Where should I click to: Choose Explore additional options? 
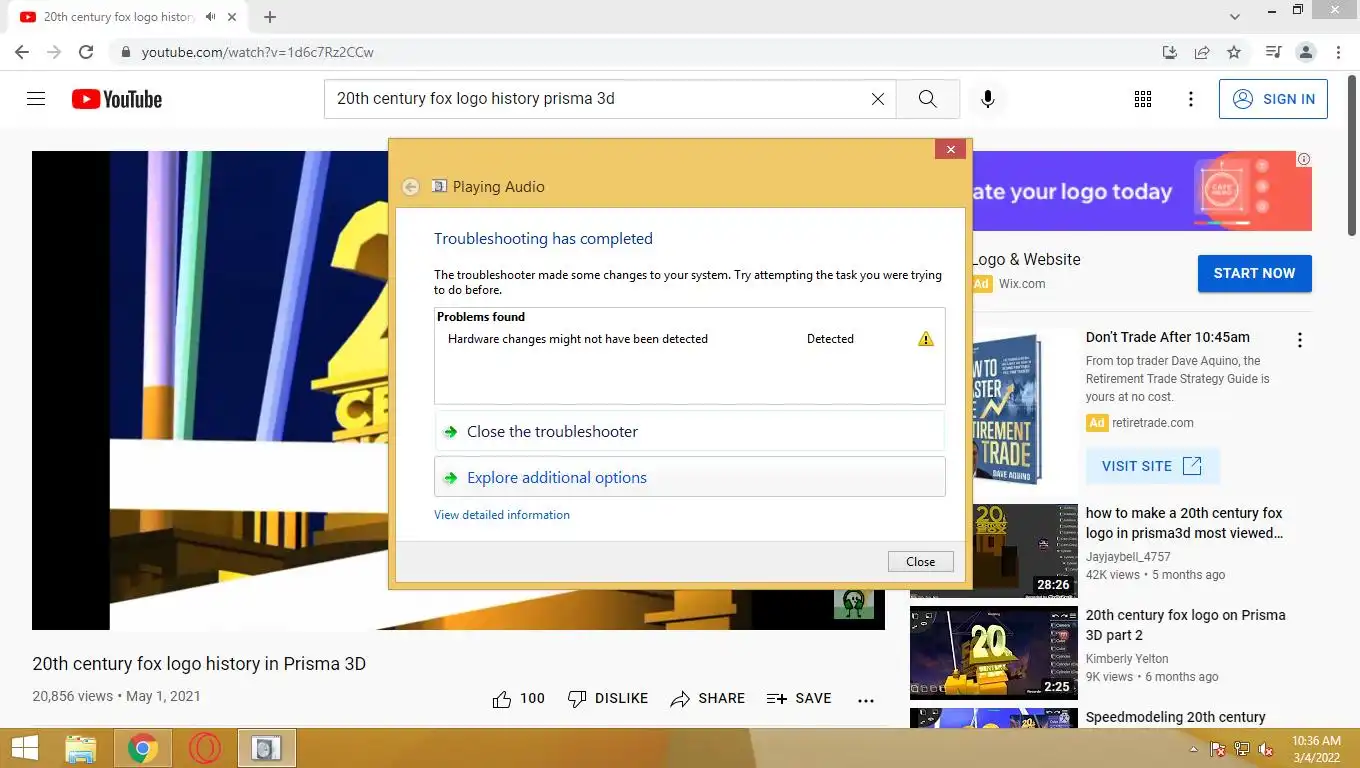689,477
